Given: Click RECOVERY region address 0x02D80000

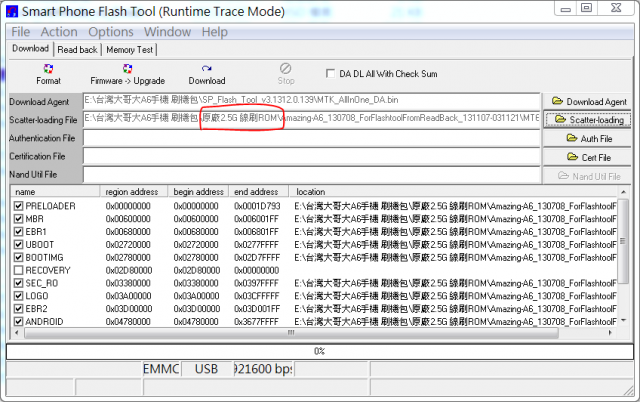Looking at the screenshot, I should tap(129, 270).
